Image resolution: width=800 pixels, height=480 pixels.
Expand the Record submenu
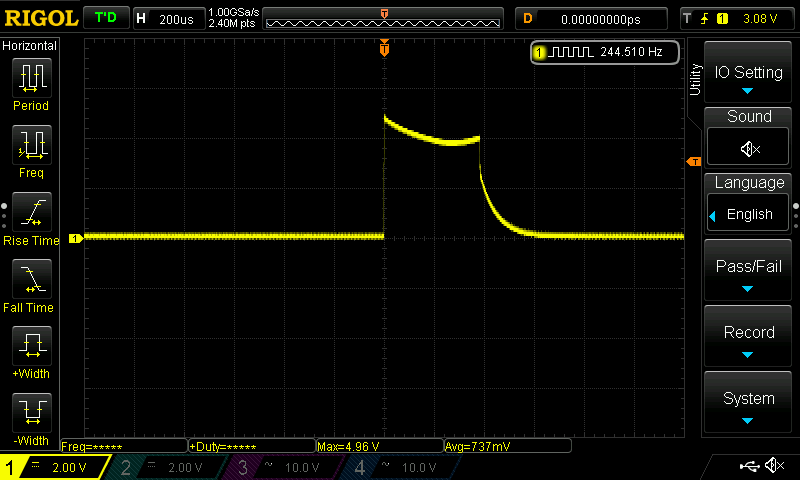pos(748,337)
